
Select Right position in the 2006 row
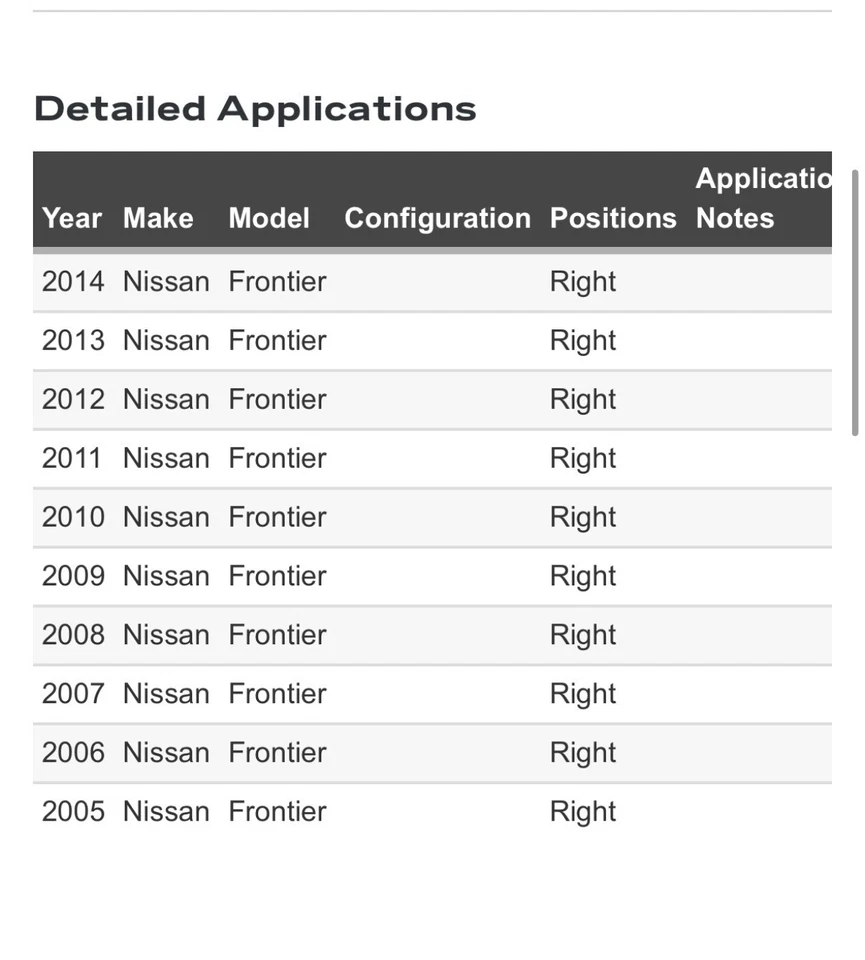(583, 754)
